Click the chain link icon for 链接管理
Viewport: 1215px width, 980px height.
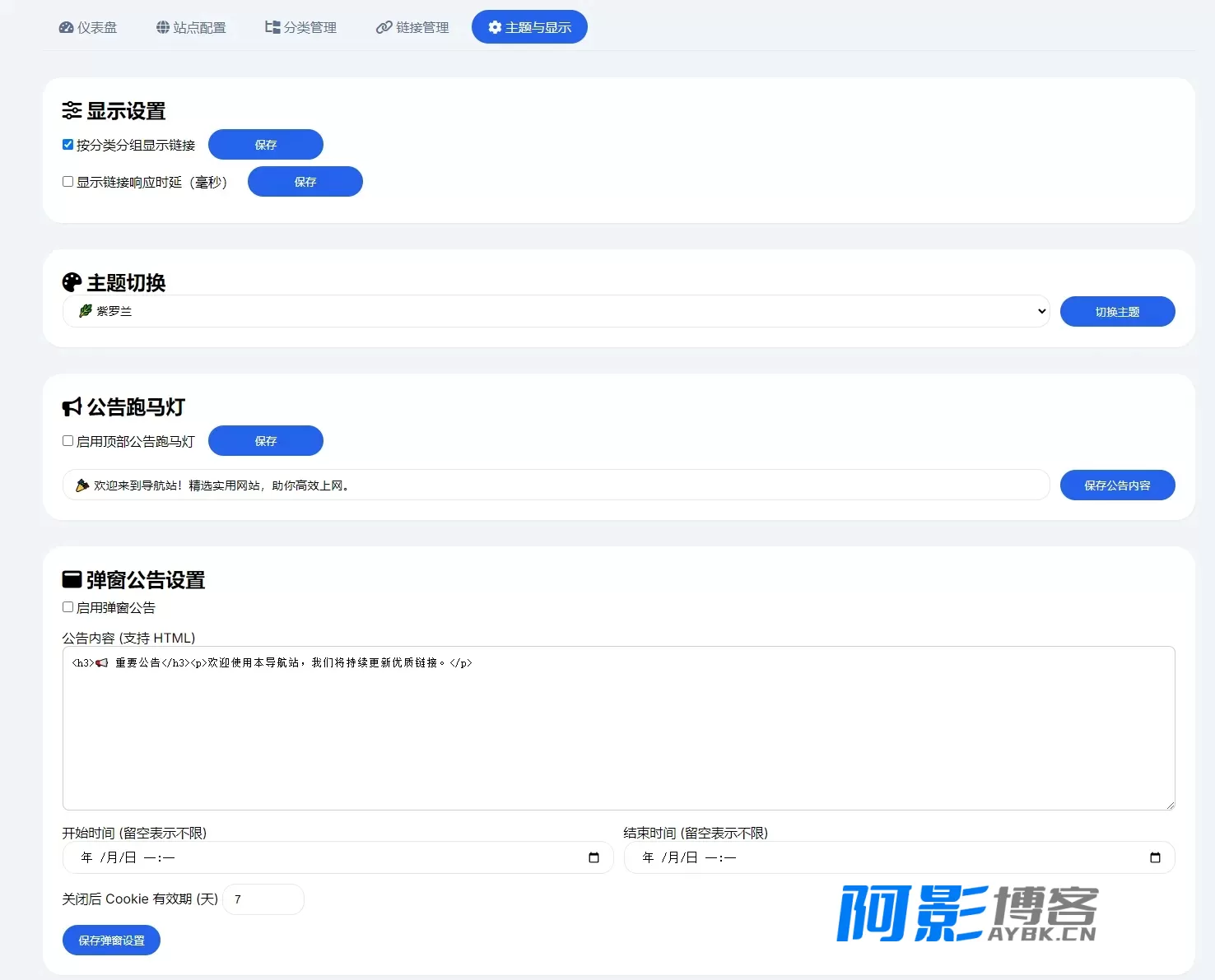(384, 27)
